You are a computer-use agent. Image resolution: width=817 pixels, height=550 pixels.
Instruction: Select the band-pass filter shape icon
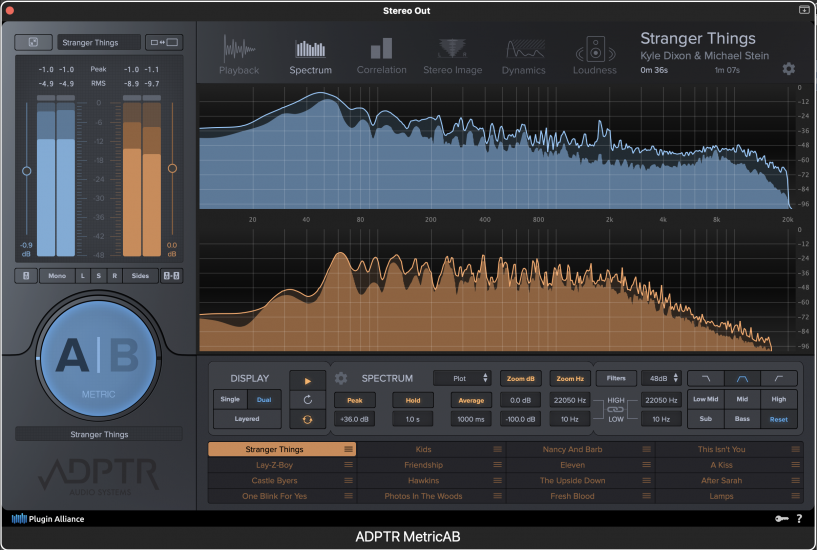tap(742, 379)
